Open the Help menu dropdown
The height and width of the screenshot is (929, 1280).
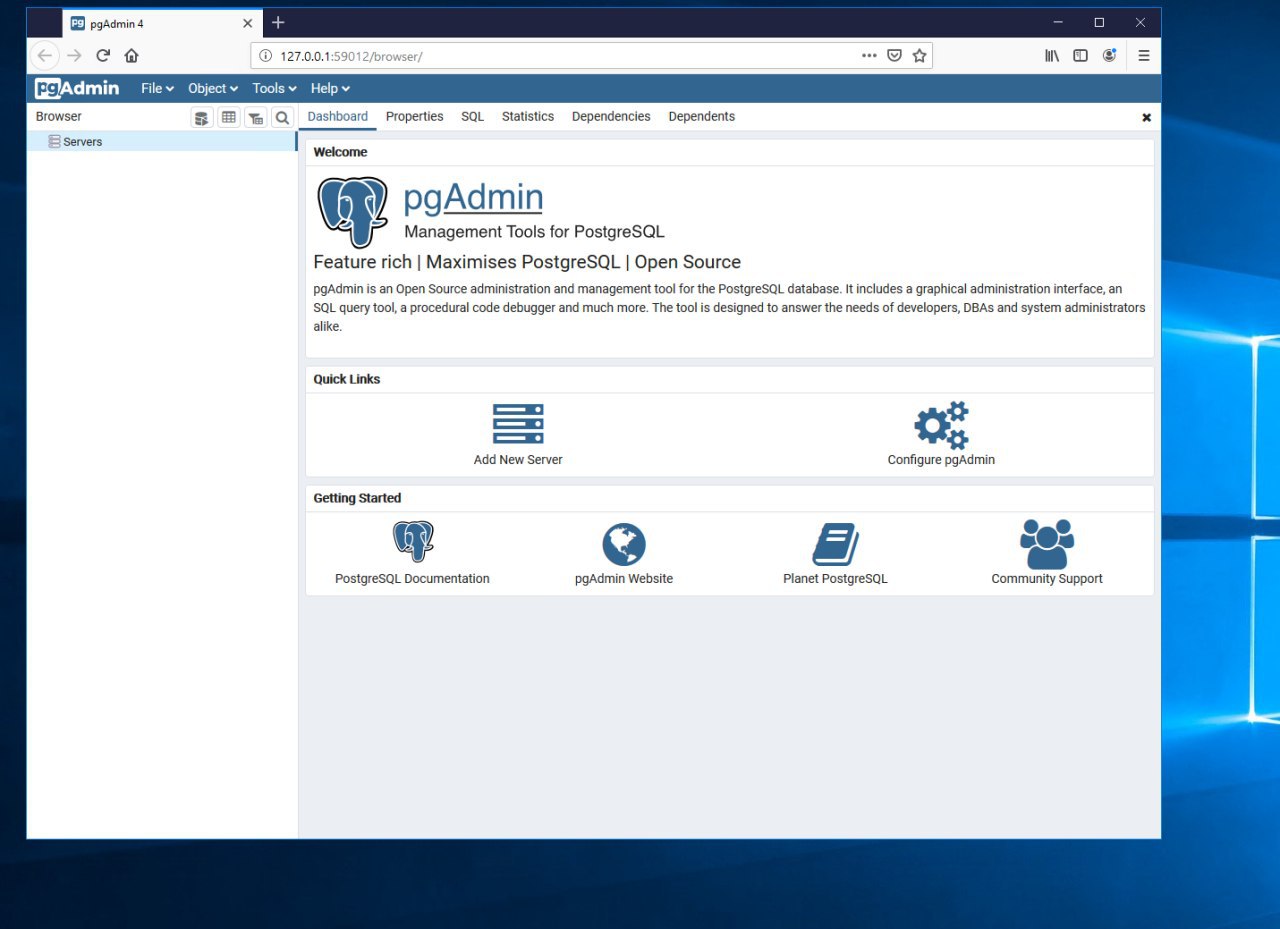330,88
